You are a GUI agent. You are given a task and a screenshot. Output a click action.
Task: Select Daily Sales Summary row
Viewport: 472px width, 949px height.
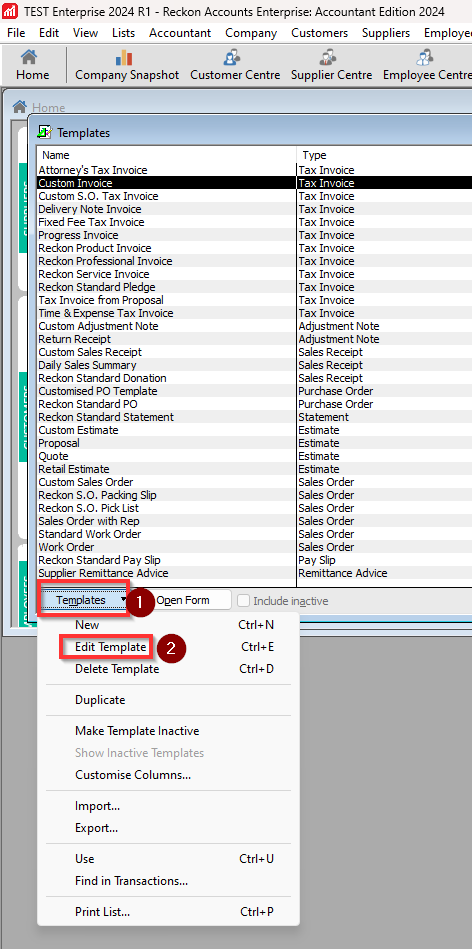(x=254, y=365)
